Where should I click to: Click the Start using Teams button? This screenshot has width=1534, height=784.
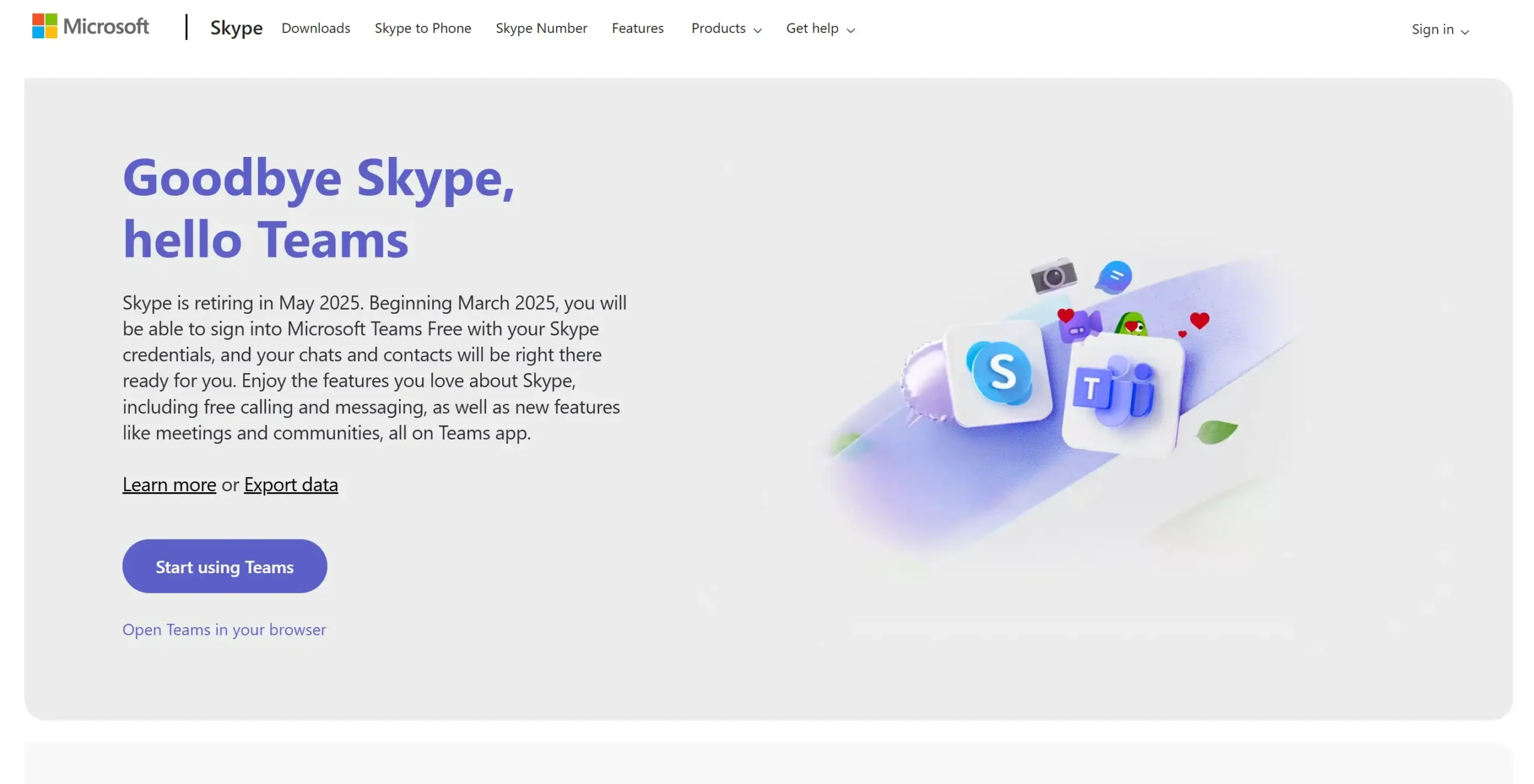(x=225, y=566)
